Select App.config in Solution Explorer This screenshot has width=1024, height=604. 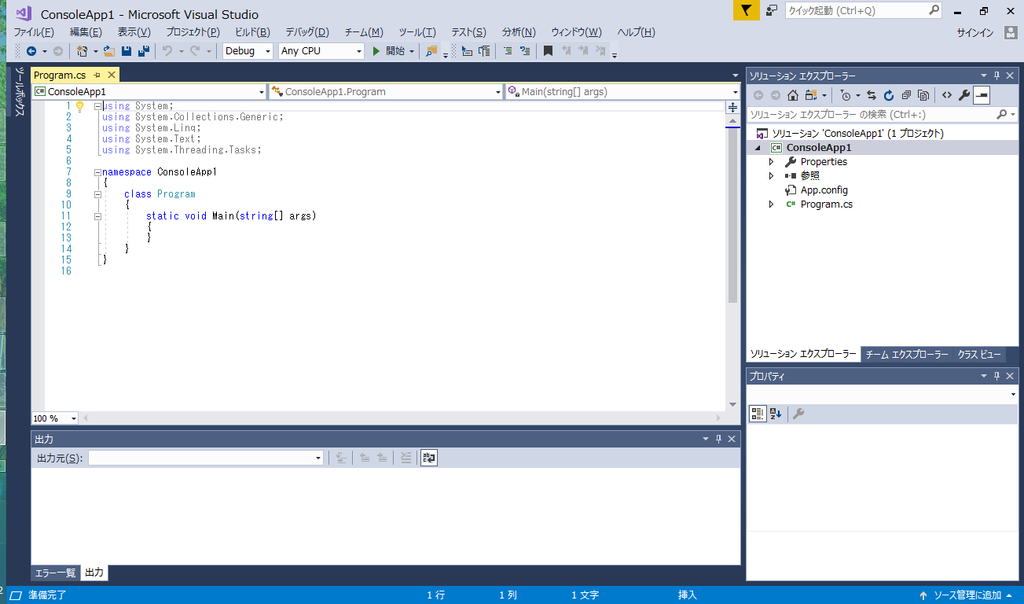[824, 190]
